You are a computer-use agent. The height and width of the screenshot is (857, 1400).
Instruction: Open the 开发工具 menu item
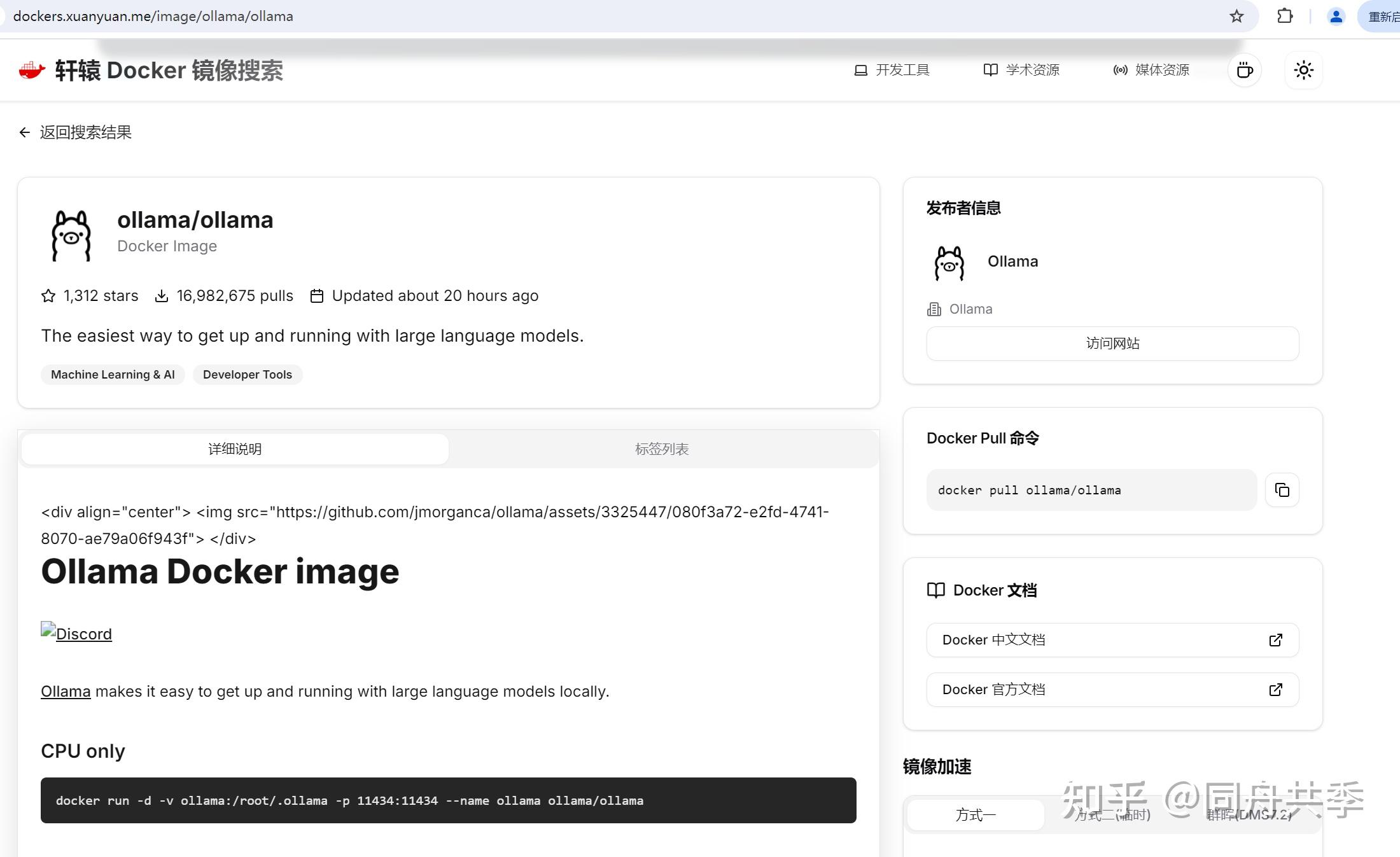tap(892, 70)
